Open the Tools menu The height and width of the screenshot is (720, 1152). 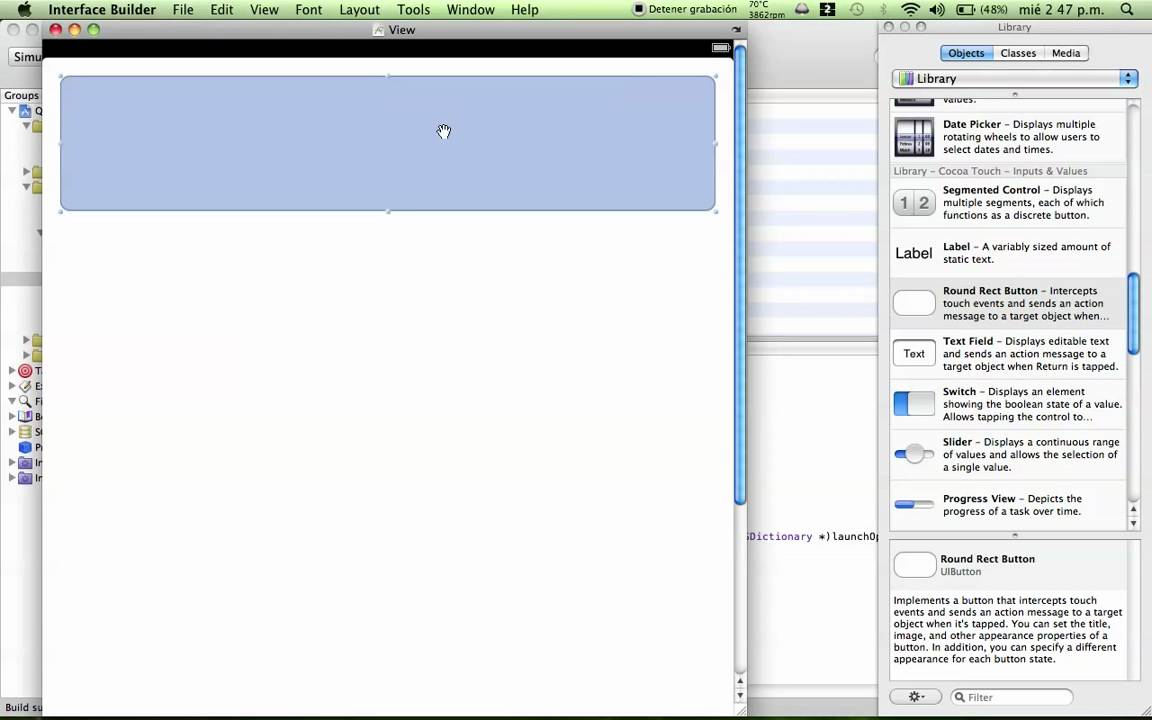[x=414, y=10]
